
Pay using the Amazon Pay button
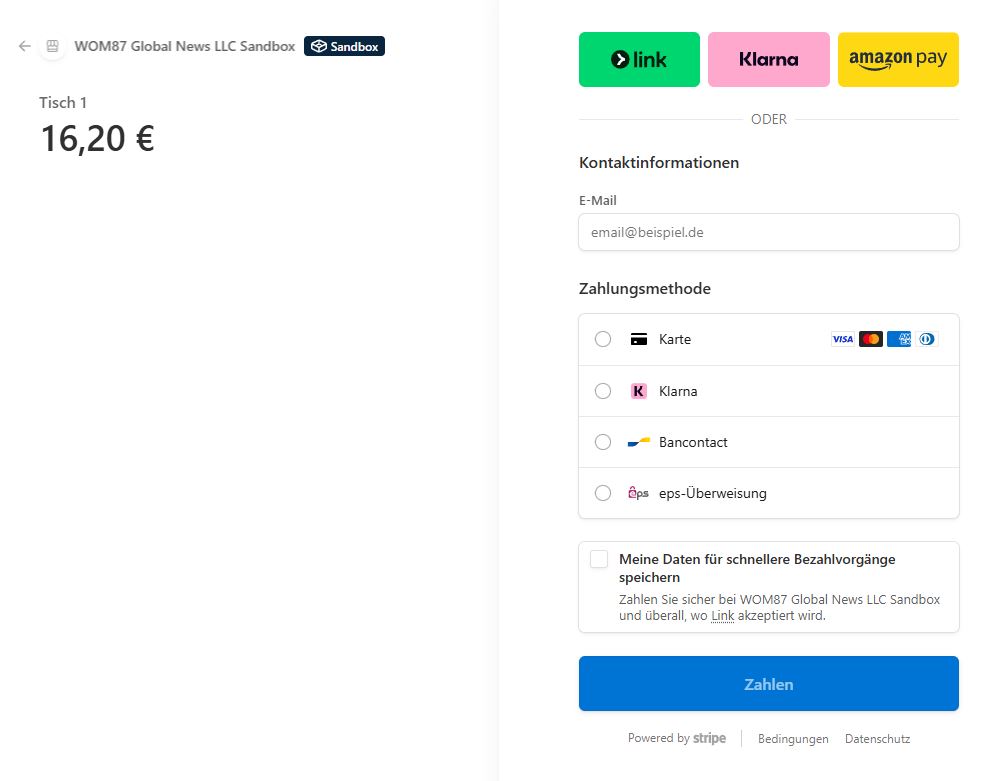coord(898,60)
